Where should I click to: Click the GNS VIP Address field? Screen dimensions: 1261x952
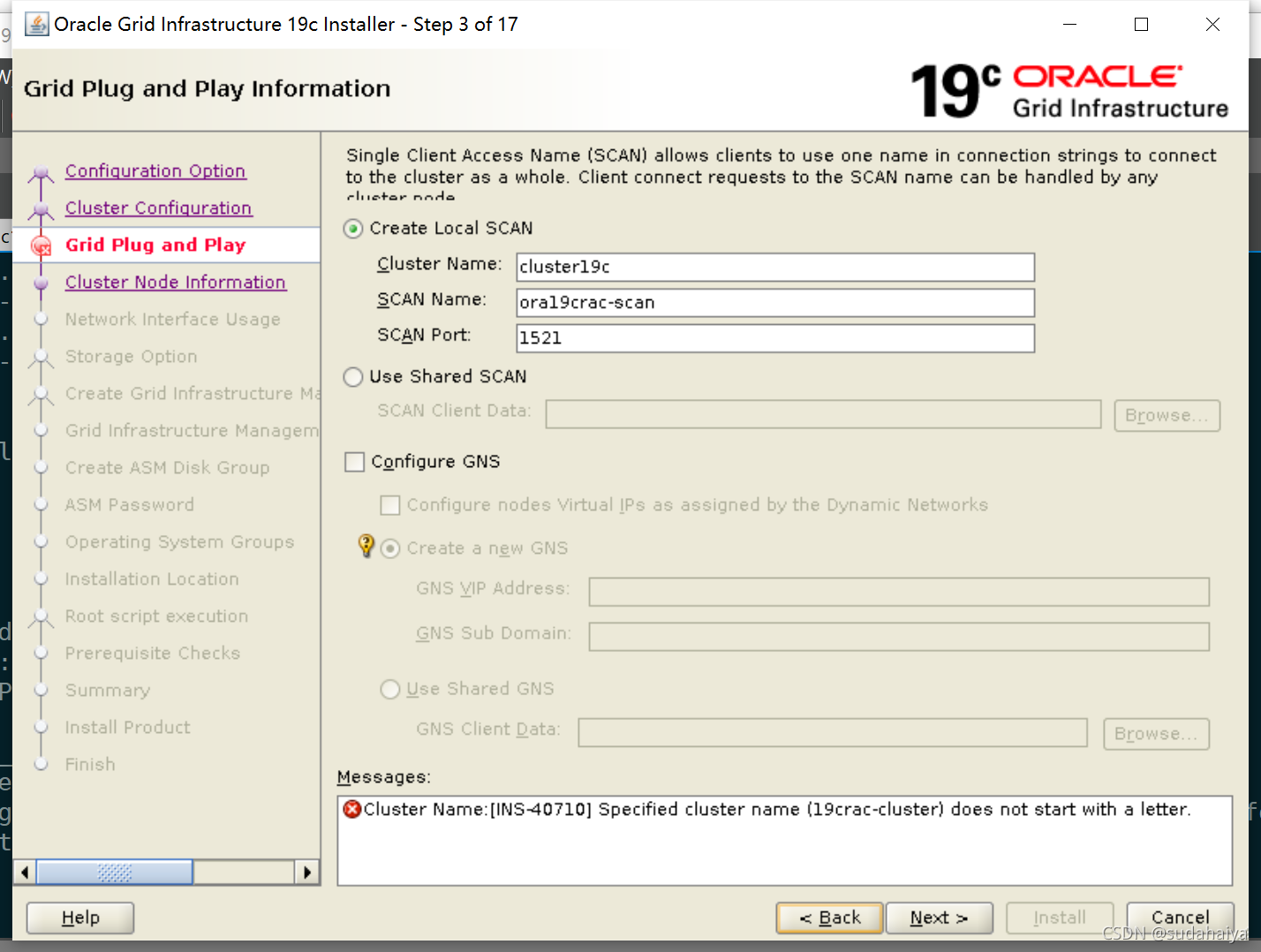pos(899,592)
